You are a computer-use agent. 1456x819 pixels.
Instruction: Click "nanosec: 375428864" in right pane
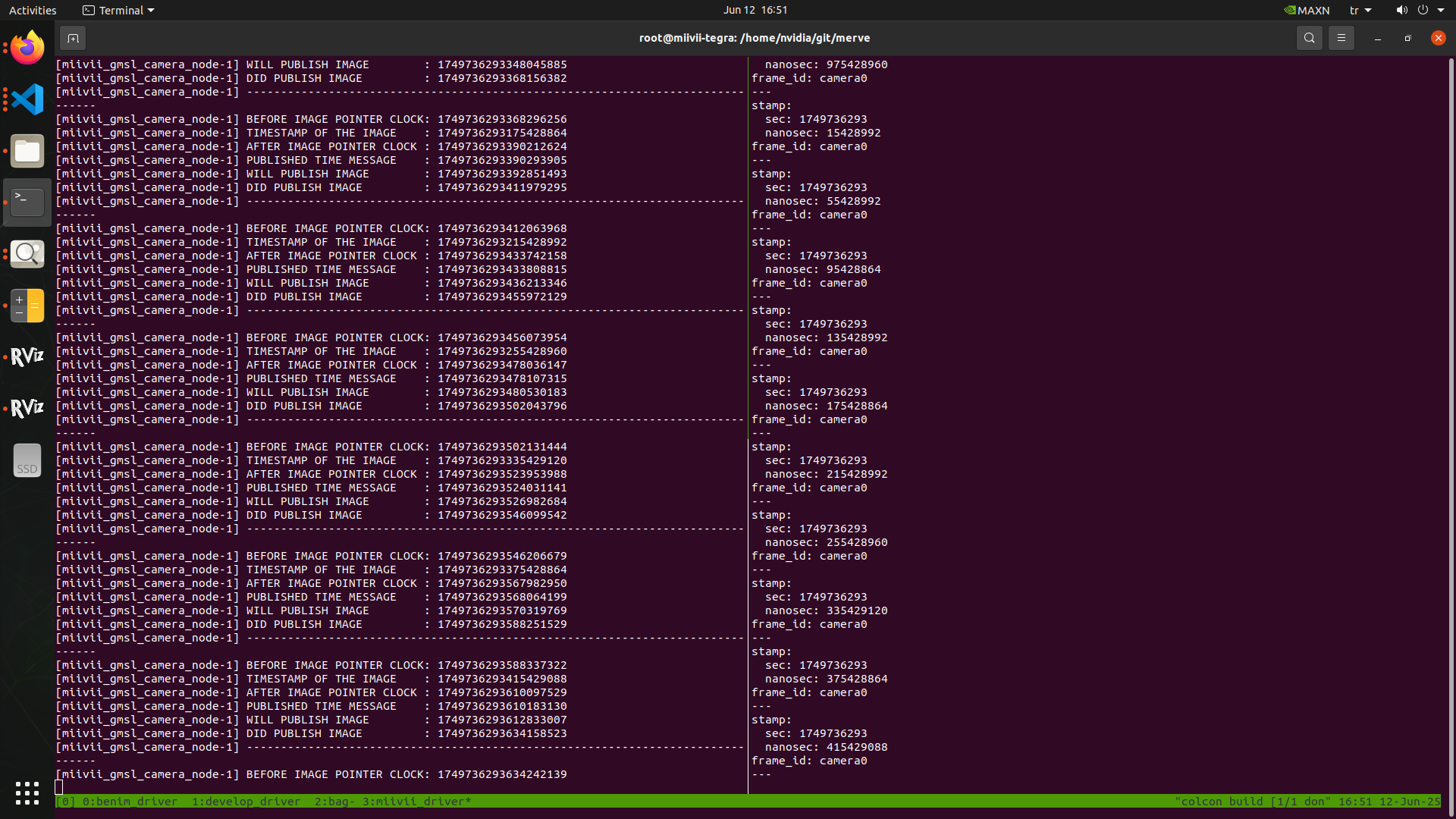(826, 679)
